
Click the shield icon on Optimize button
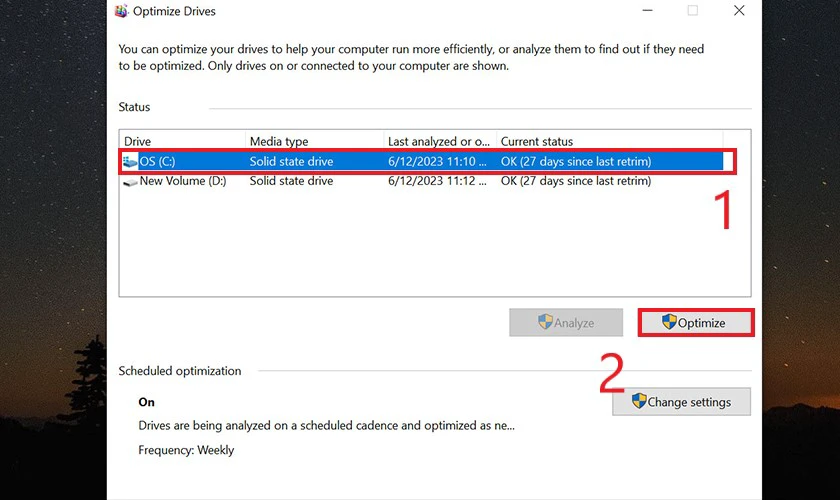tap(669, 322)
